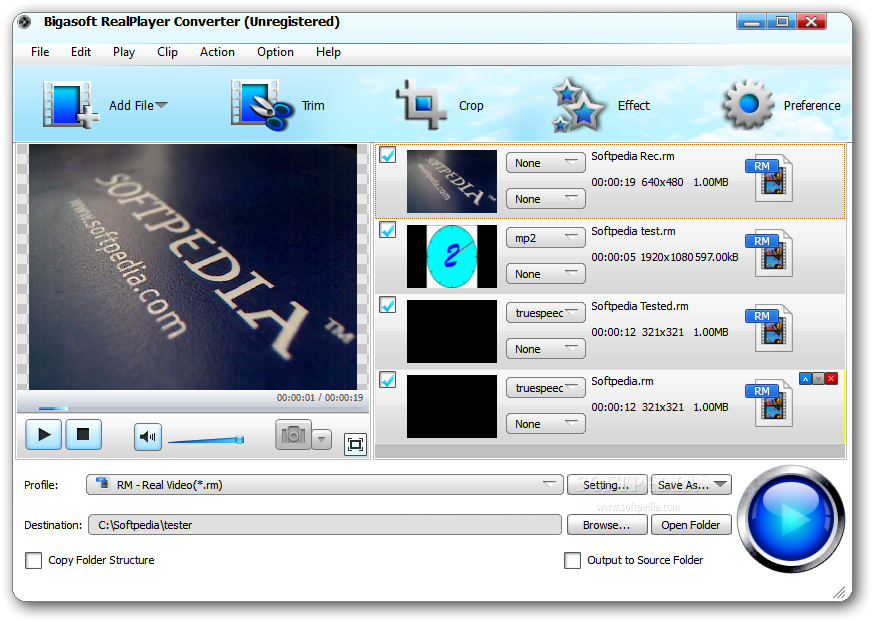Open the Clip menu
873x622 pixels.
coord(167,52)
